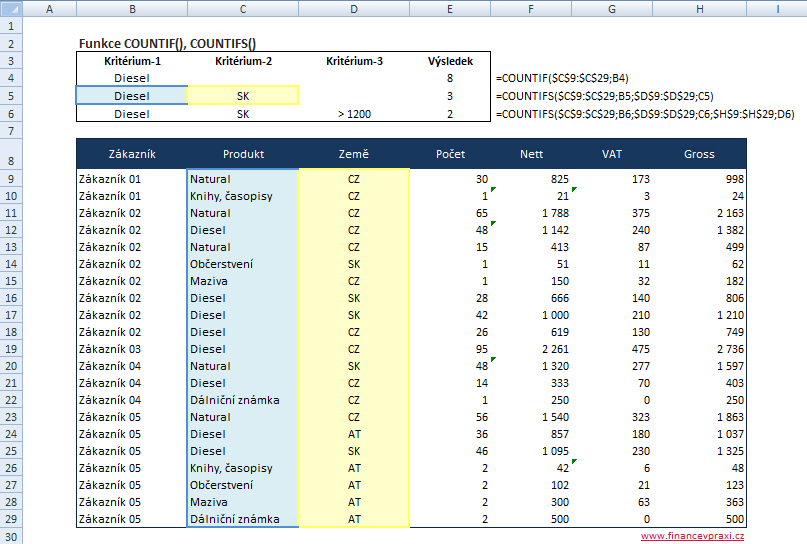Select the '> 1200' criterion cell
The image size is (807, 544).
click(354, 114)
